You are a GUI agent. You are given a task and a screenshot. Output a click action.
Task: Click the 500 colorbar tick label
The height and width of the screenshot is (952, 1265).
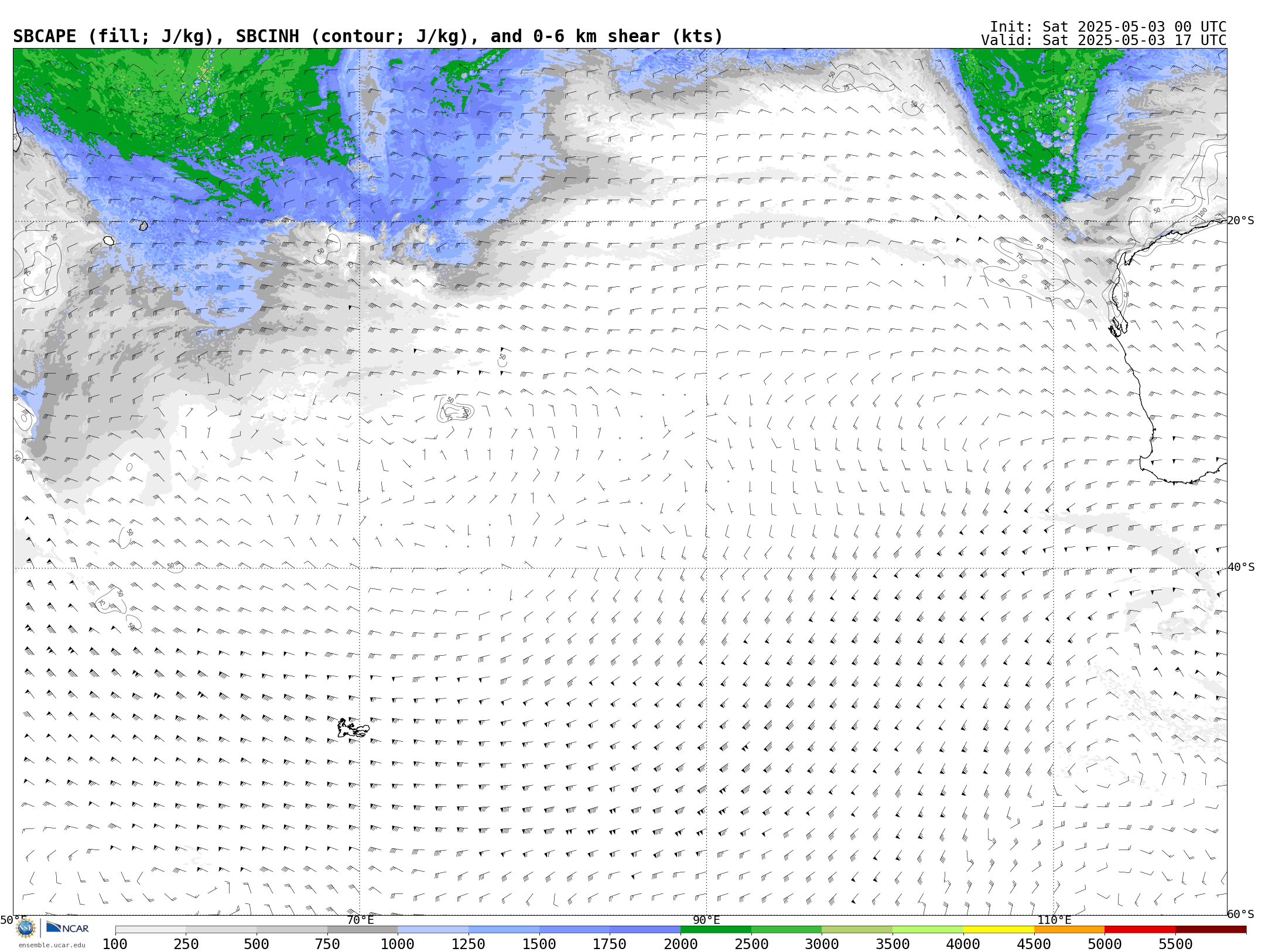[257, 944]
